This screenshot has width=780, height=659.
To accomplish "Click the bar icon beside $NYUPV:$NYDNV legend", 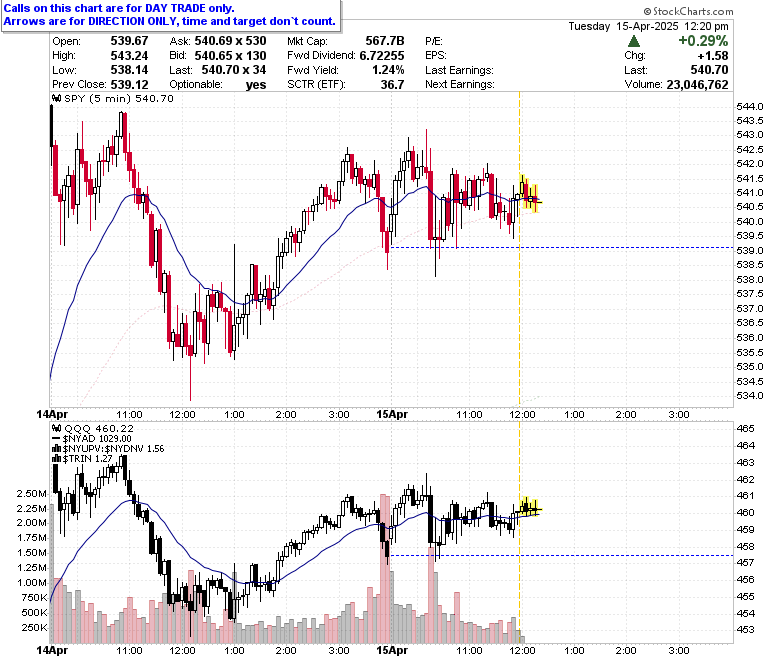I will [x=57, y=449].
